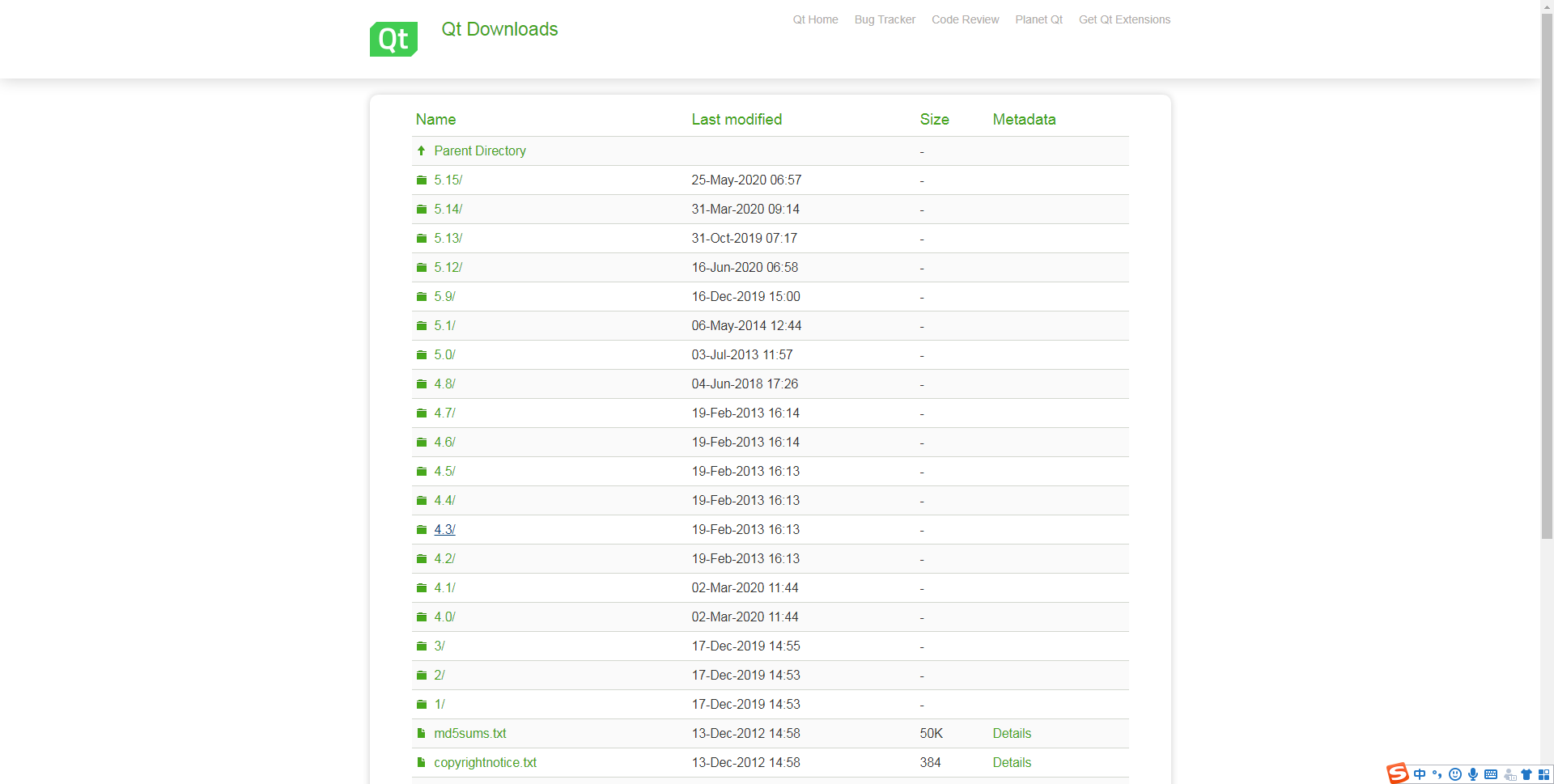Click the Sogou account user icon

tap(1509, 774)
